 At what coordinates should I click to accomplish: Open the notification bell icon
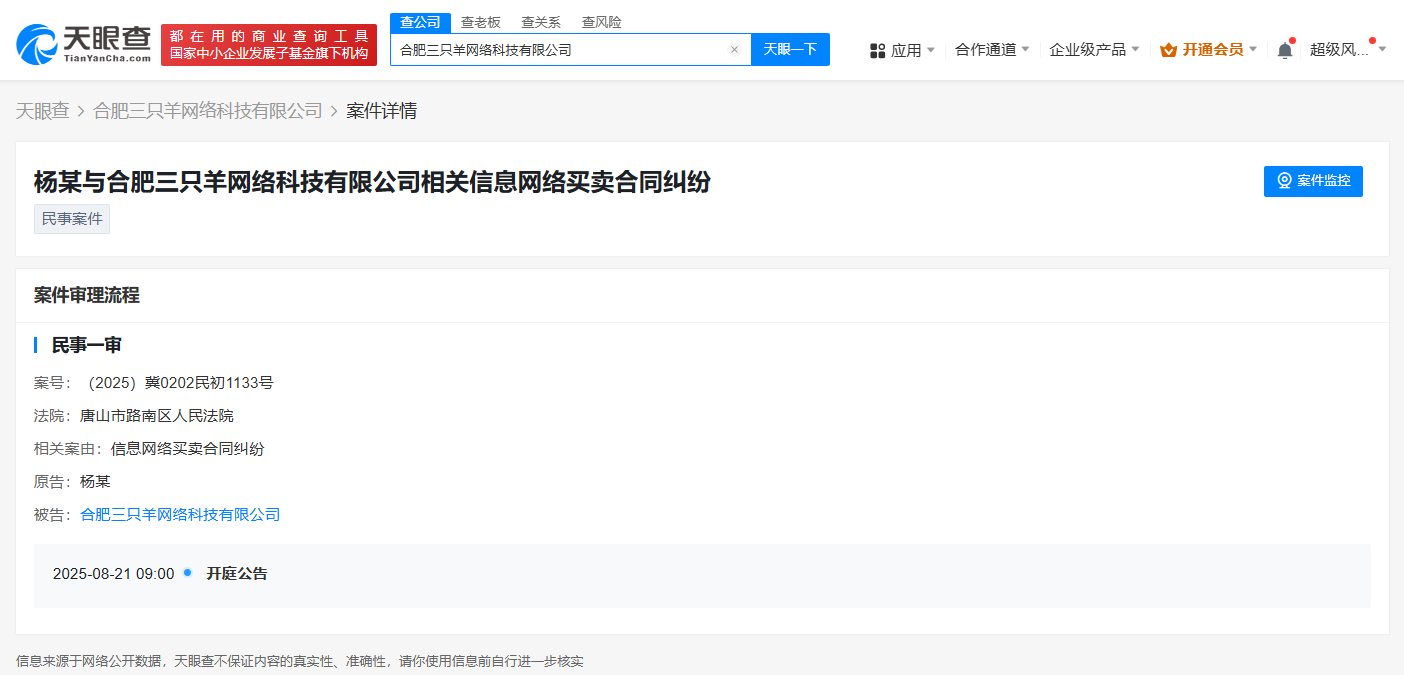click(1286, 47)
